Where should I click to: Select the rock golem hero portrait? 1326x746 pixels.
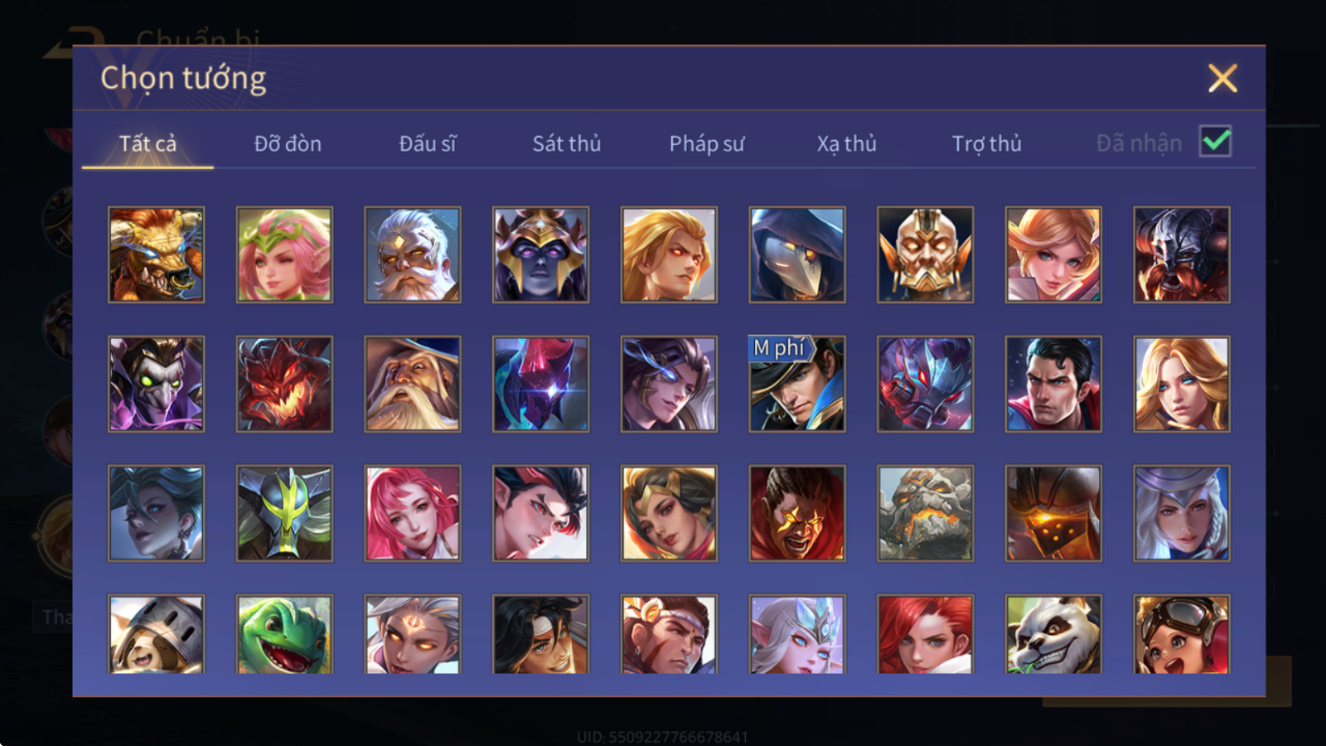point(925,513)
